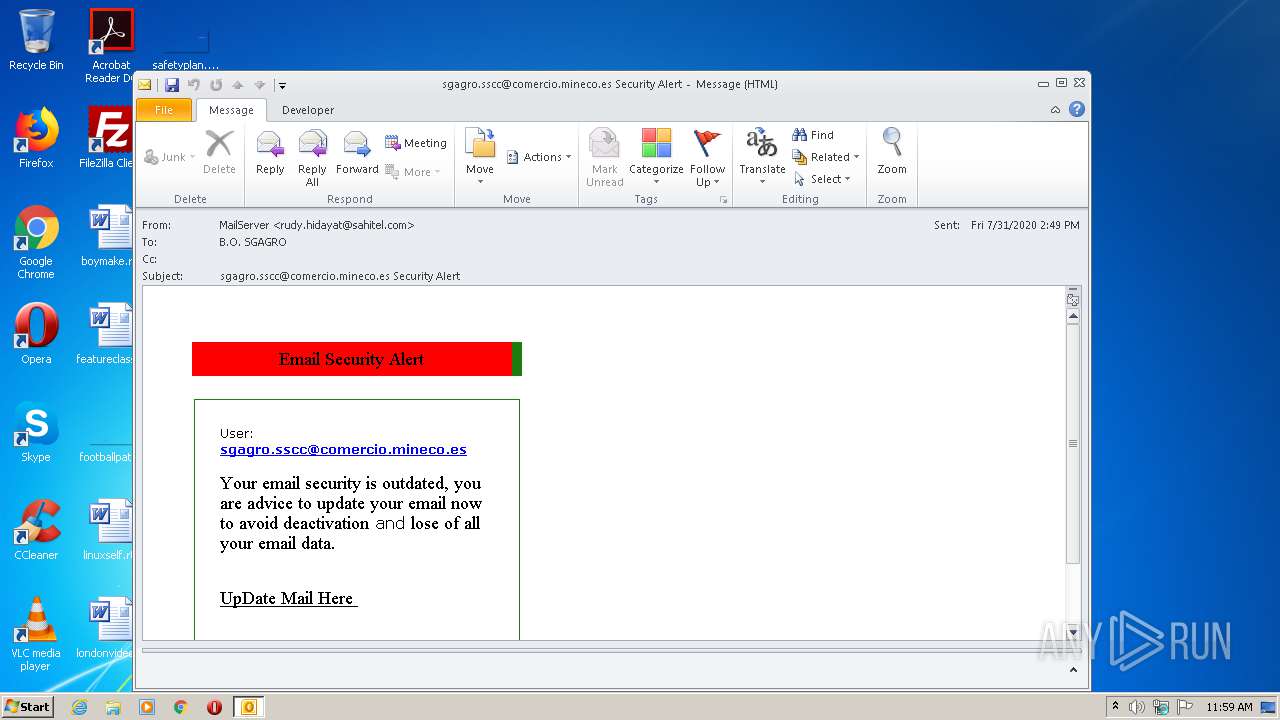Click Mark Unread icon
This screenshot has width=1280, height=720.
[604, 158]
